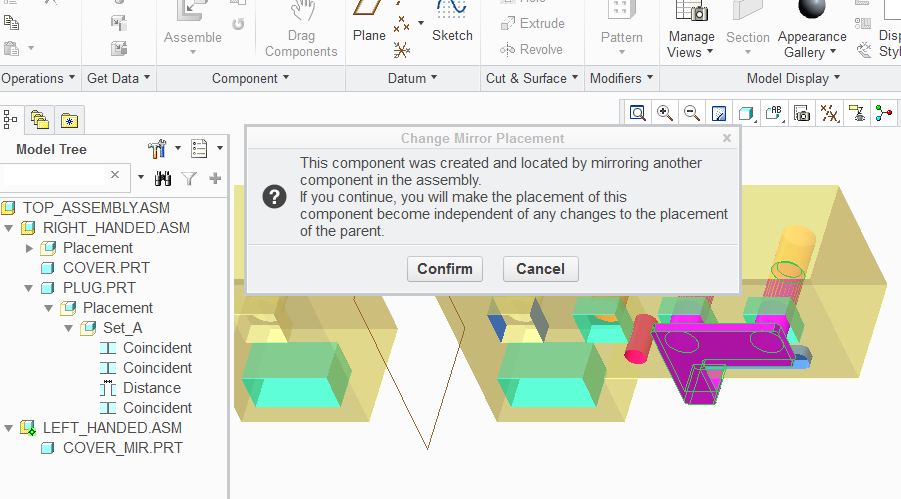Open Datum Display Filters icon
The height and width of the screenshot is (499, 901).
pyautogui.click(x=829, y=113)
